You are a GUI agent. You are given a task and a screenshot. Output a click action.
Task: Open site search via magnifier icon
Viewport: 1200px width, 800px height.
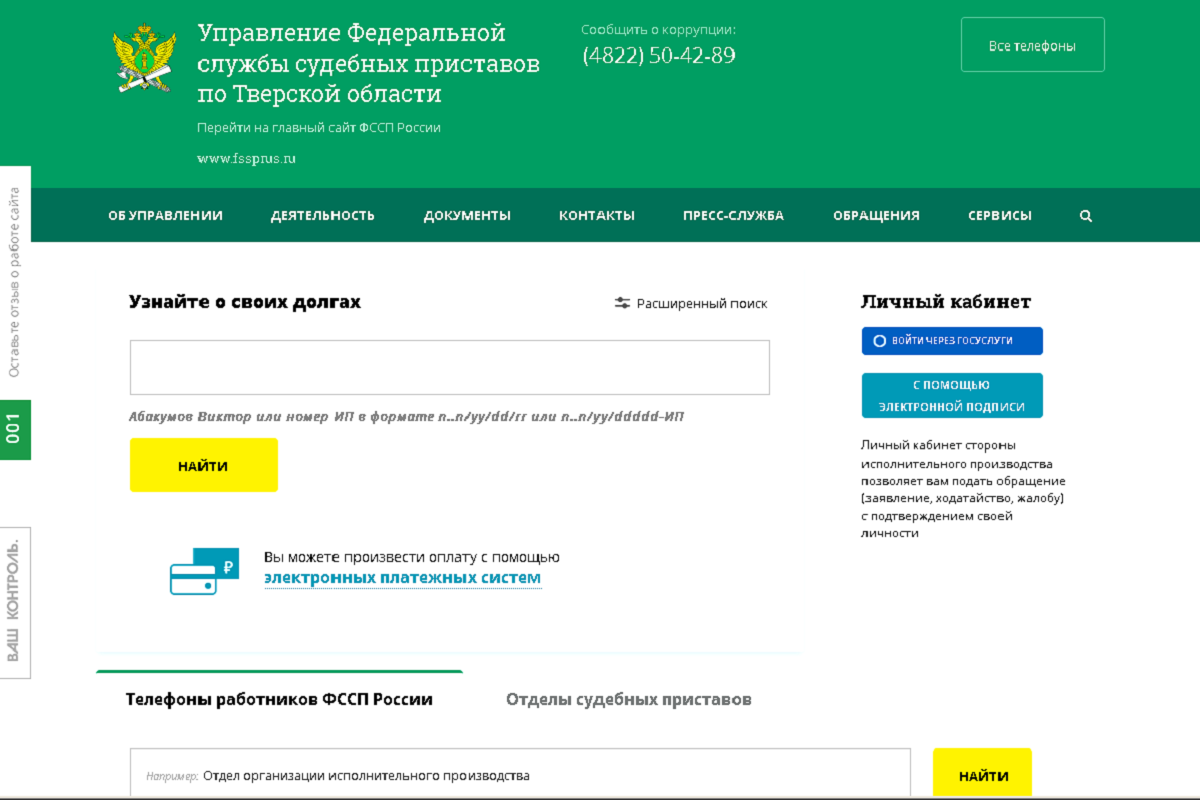click(1086, 216)
